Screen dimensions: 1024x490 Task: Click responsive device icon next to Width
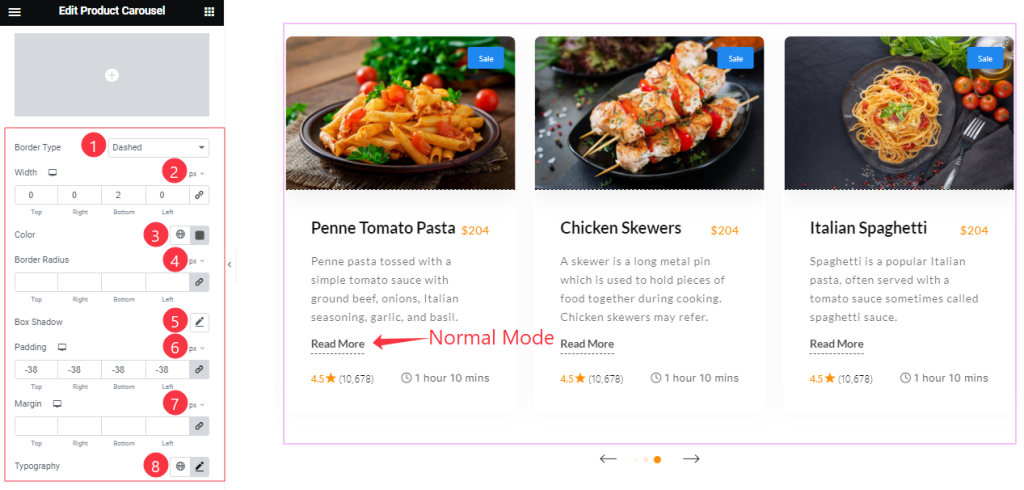(53, 172)
